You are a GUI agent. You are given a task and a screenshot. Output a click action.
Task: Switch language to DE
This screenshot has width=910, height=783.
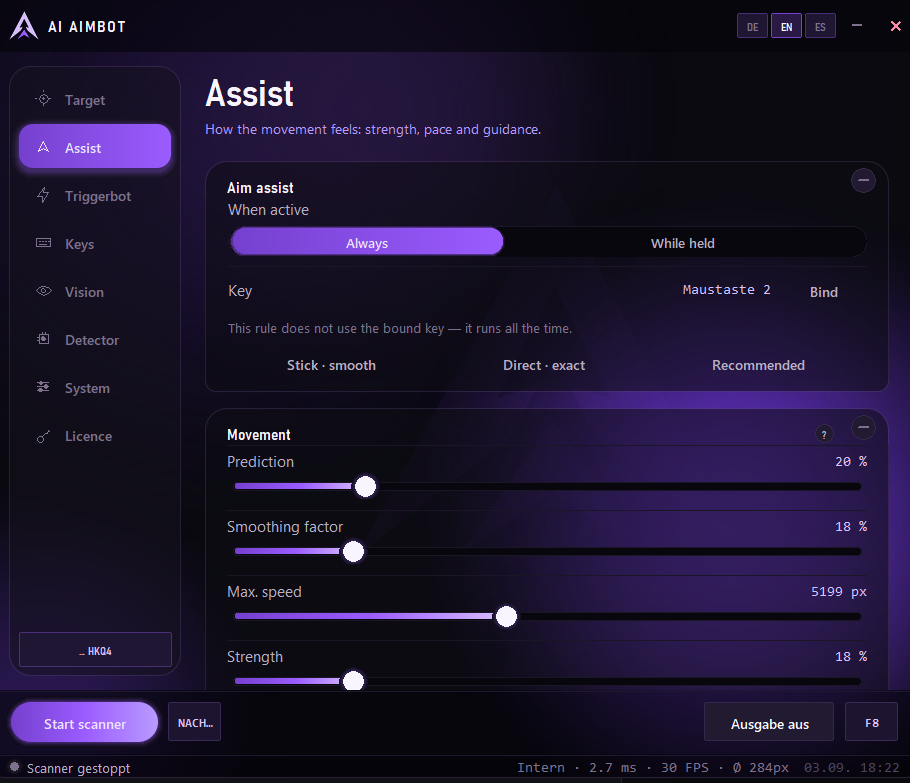tap(752, 27)
